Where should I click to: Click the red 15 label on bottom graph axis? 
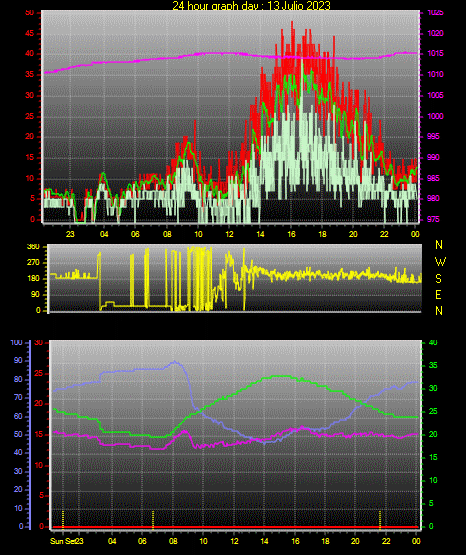(39, 434)
